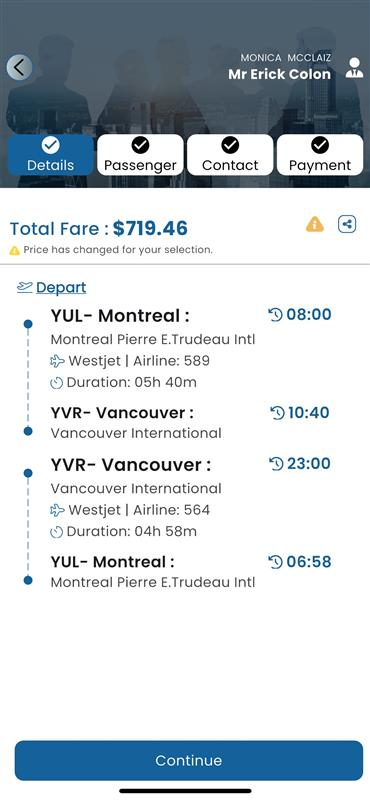Switch to the Details step tab
This screenshot has width=370, height=800.
[51, 155]
